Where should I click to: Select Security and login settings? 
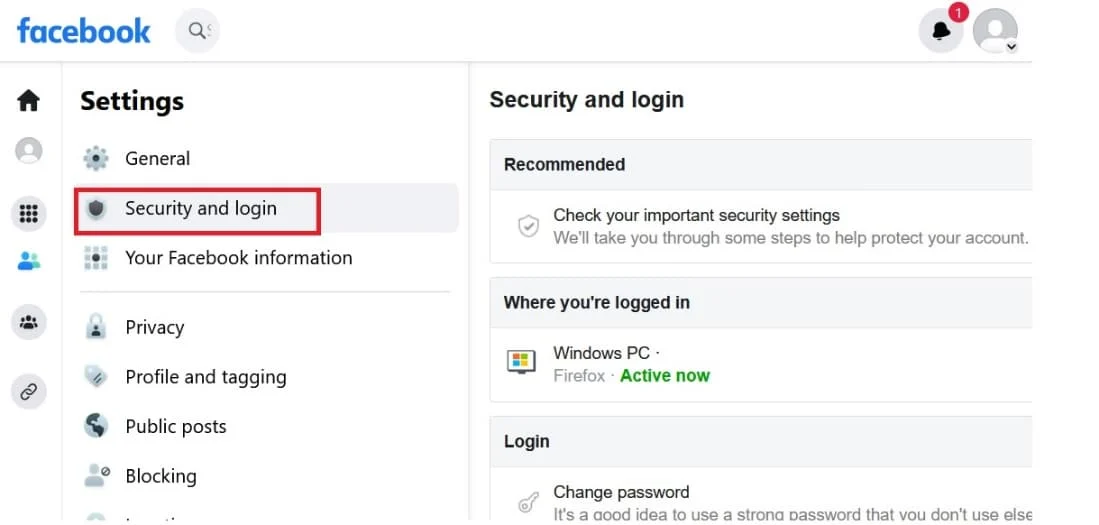point(266,208)
